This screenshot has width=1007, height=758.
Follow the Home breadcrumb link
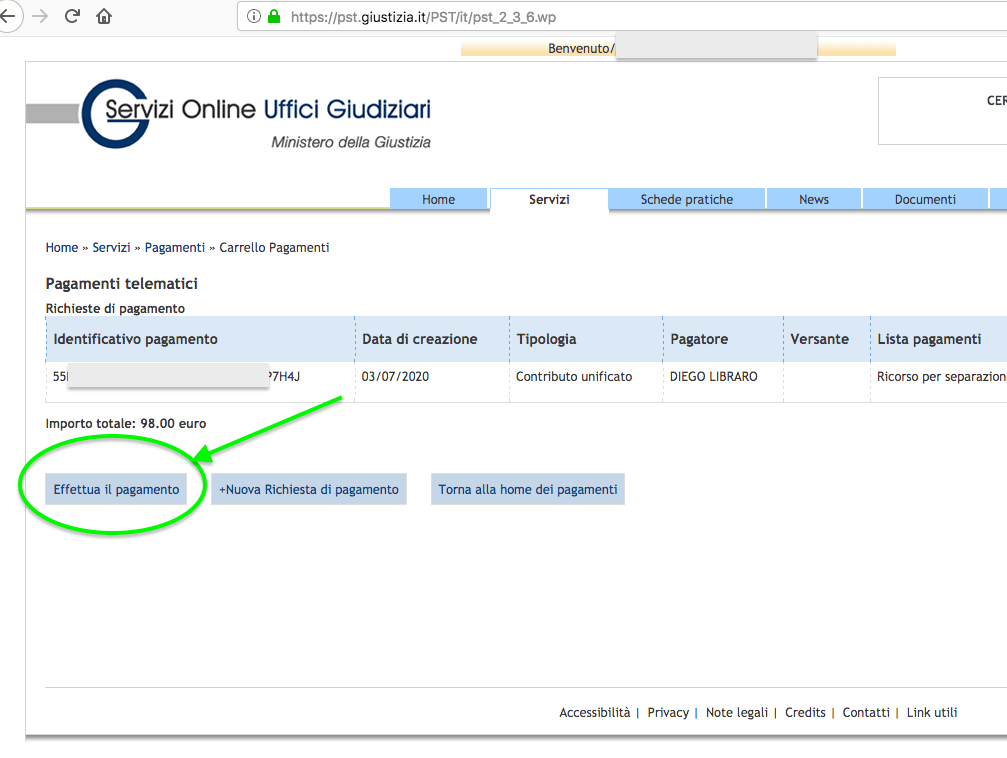(62, 247)
